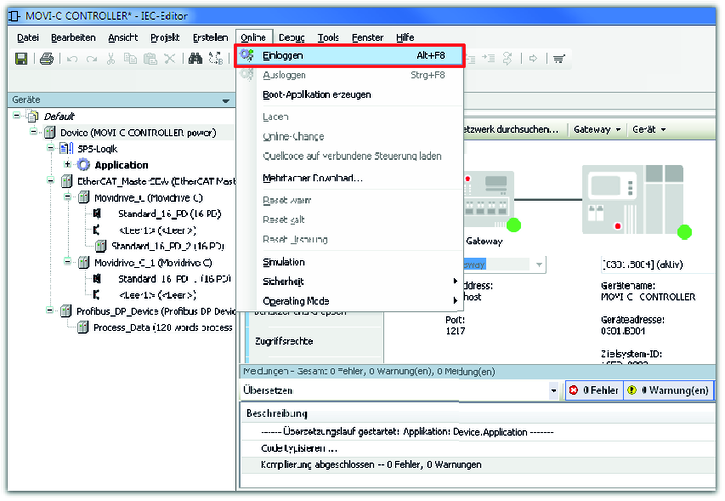Collapse the Movidrive_C_1 tree node
The height and width of the screenshot is (501, 725).
pos(67,262)
